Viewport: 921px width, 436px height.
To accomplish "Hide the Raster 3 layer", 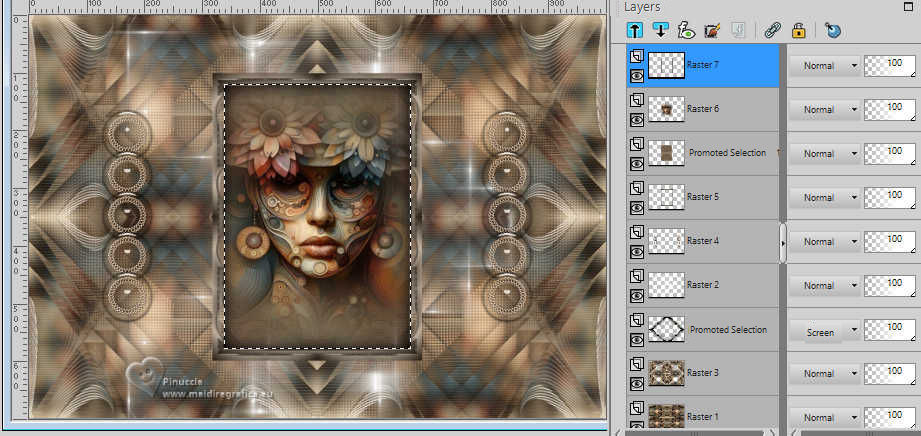I will (x=636, y=383).
